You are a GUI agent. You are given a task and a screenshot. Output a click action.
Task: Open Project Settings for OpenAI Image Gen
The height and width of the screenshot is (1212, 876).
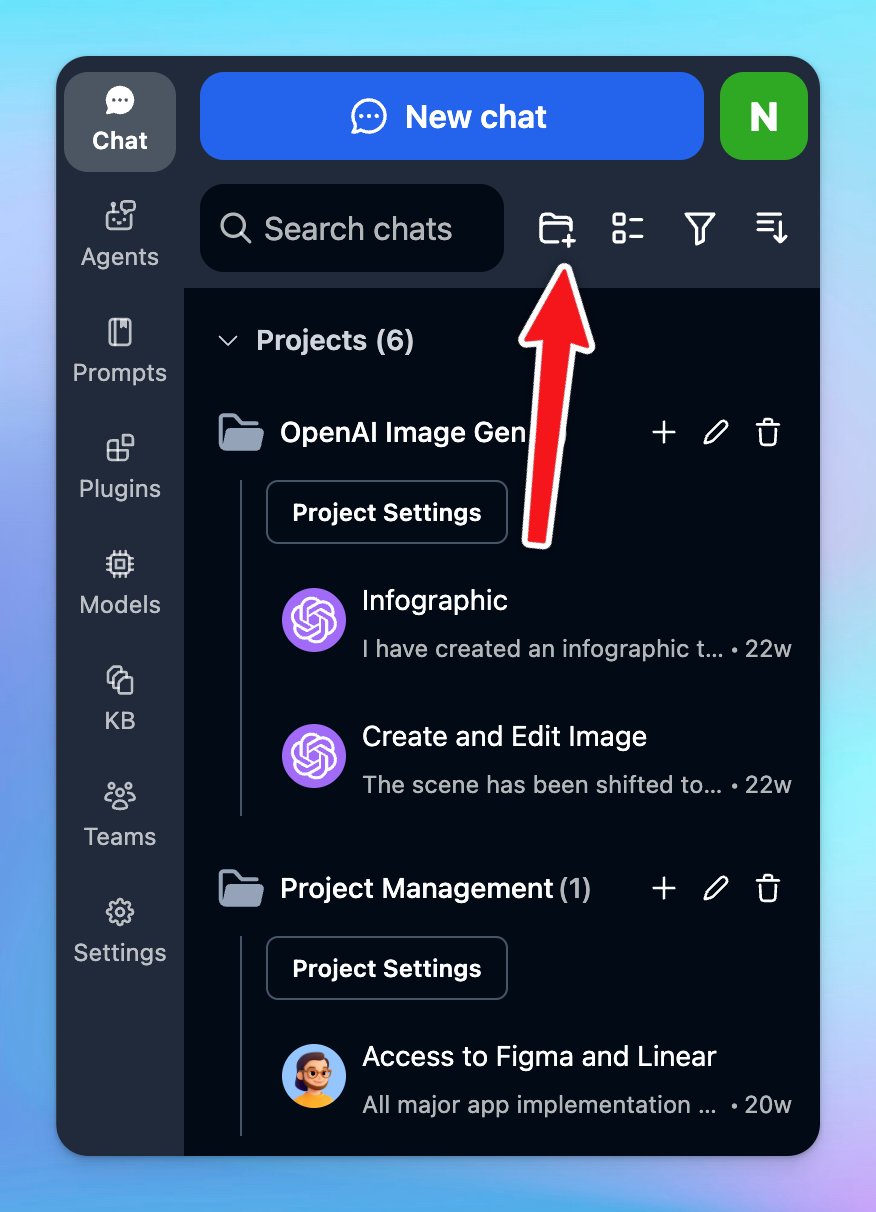387,513
